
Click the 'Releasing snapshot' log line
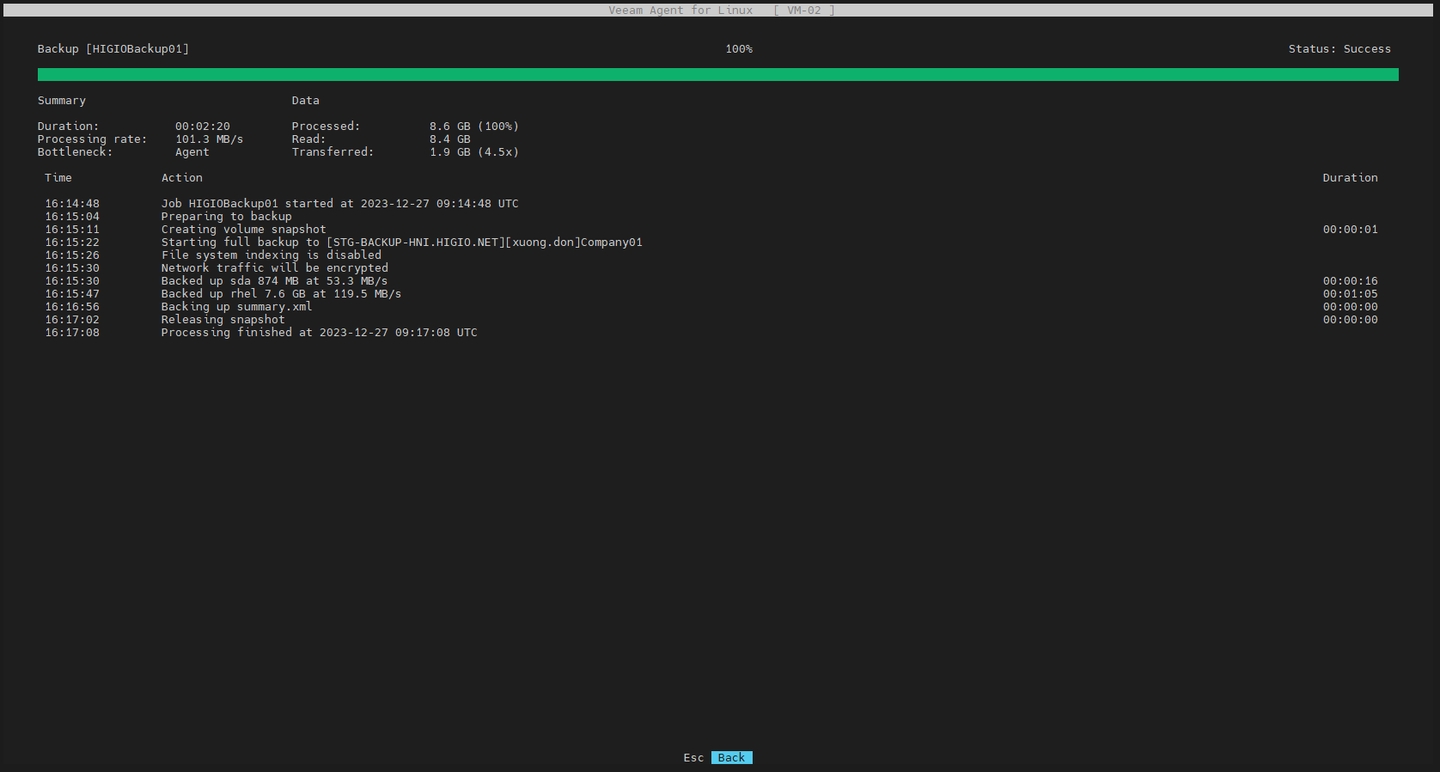(223, 320)
